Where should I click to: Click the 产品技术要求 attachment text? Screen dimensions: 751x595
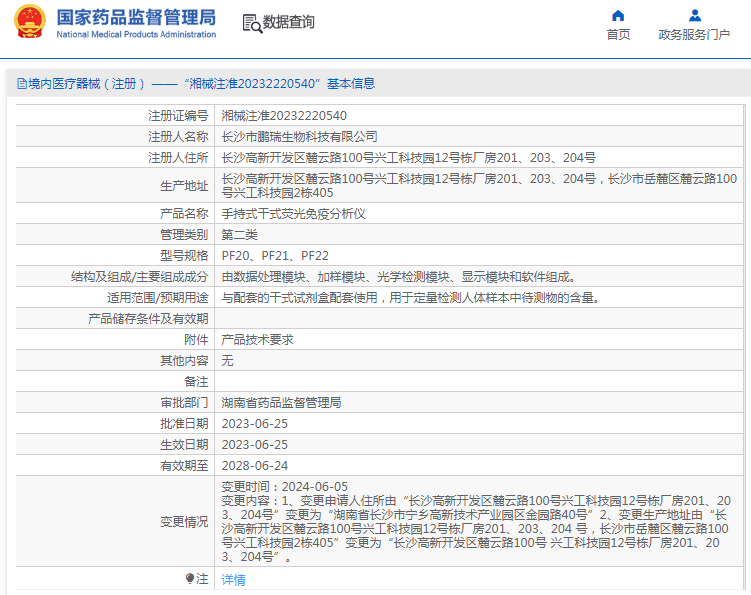click(x=257, y=340)
